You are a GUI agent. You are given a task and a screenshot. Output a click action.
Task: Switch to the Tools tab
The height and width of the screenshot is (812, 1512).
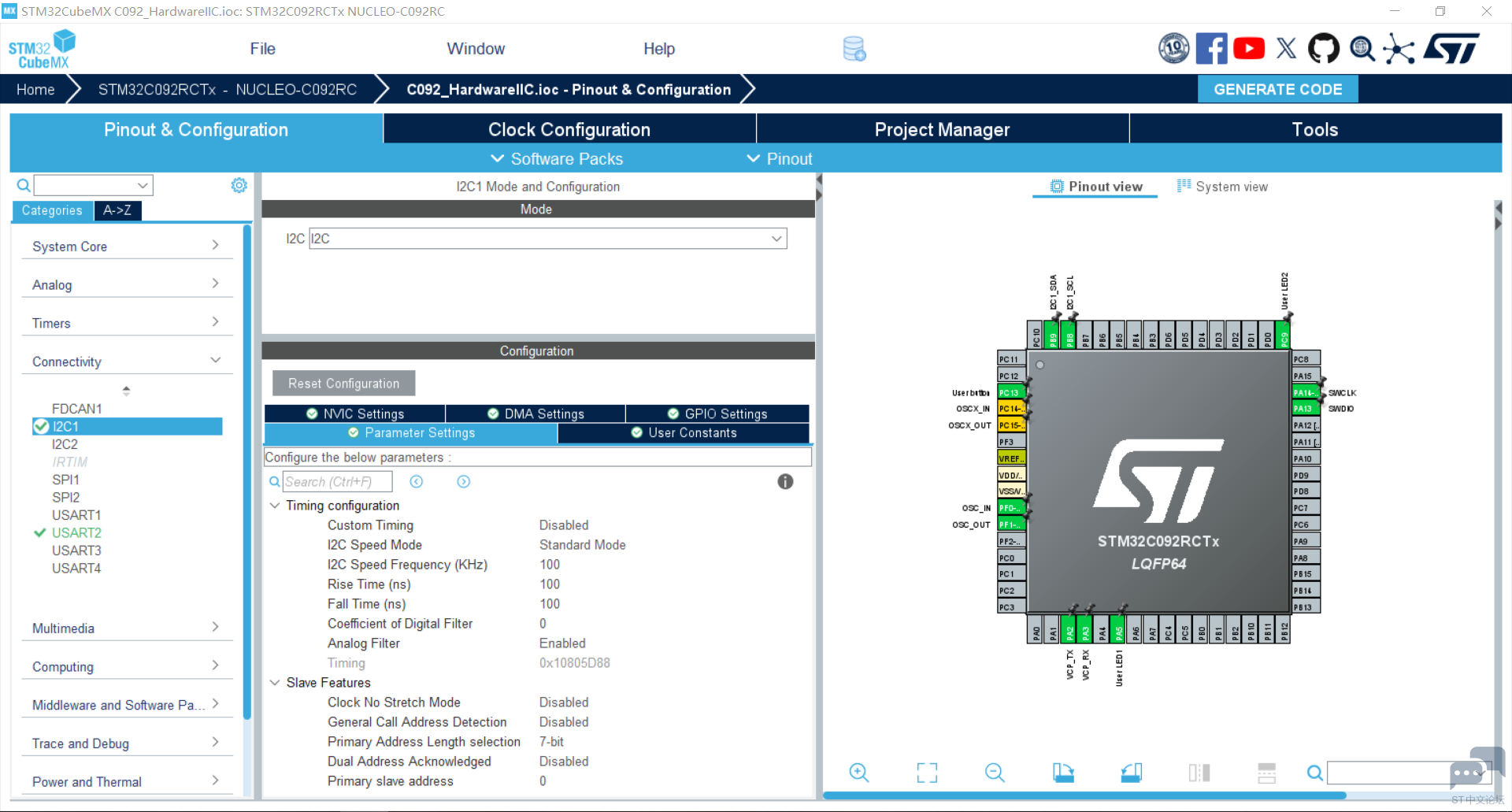[1315, 129]
